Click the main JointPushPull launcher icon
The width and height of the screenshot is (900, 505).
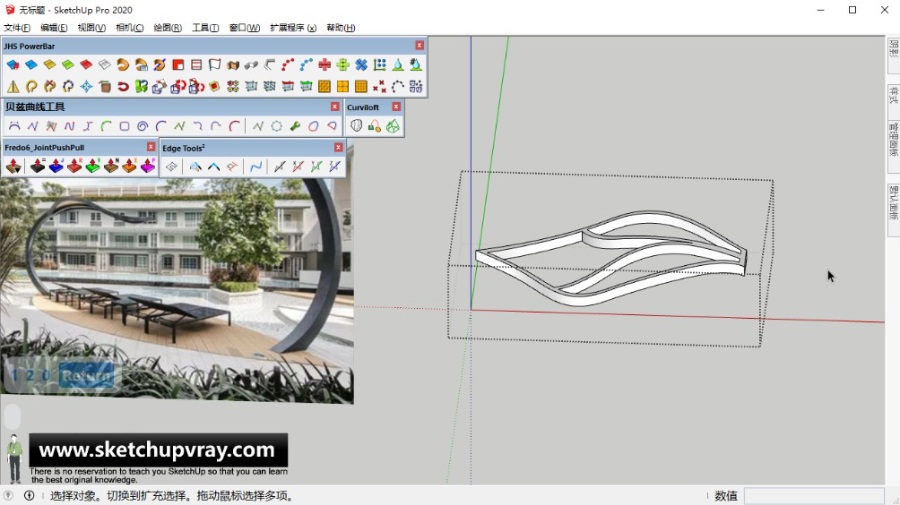(14, 166)
